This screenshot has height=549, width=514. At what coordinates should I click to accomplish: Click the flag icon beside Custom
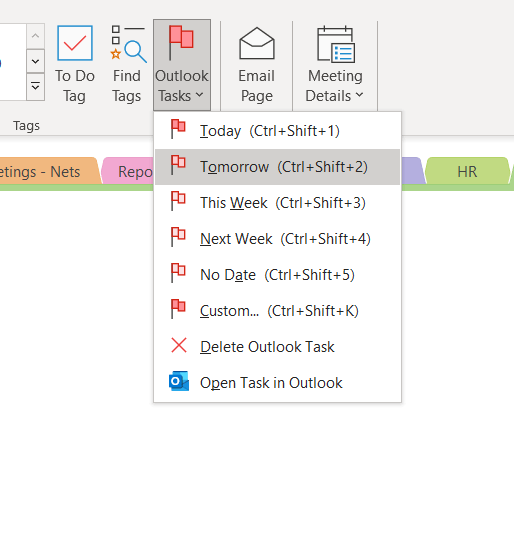[x=178, y=309]
